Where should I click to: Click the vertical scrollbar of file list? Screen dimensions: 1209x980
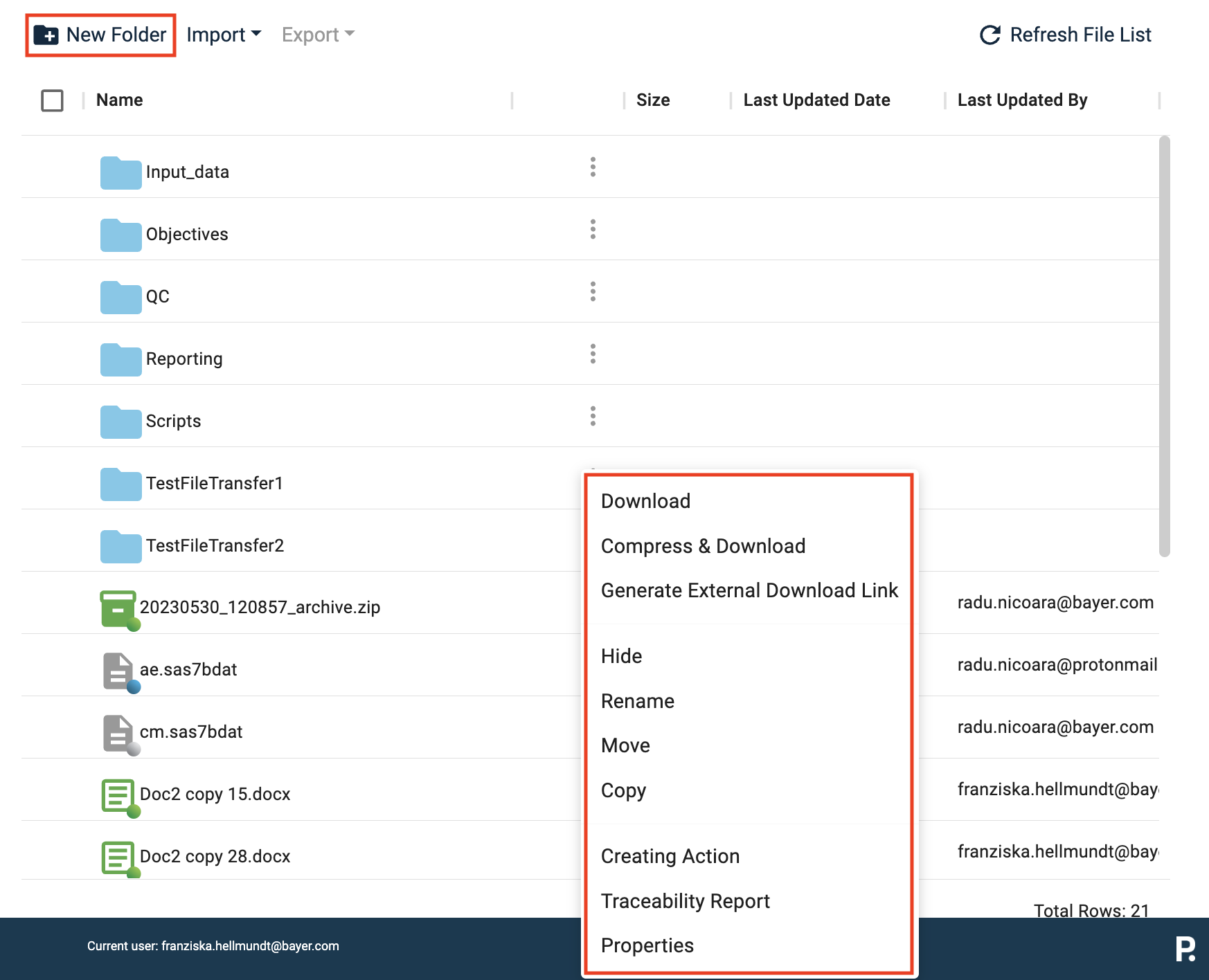coord(1164,346)
